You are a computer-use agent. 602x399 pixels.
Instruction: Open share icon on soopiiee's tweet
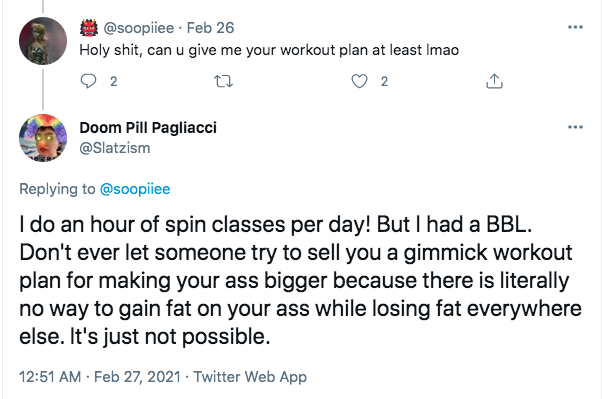point(494,81)
